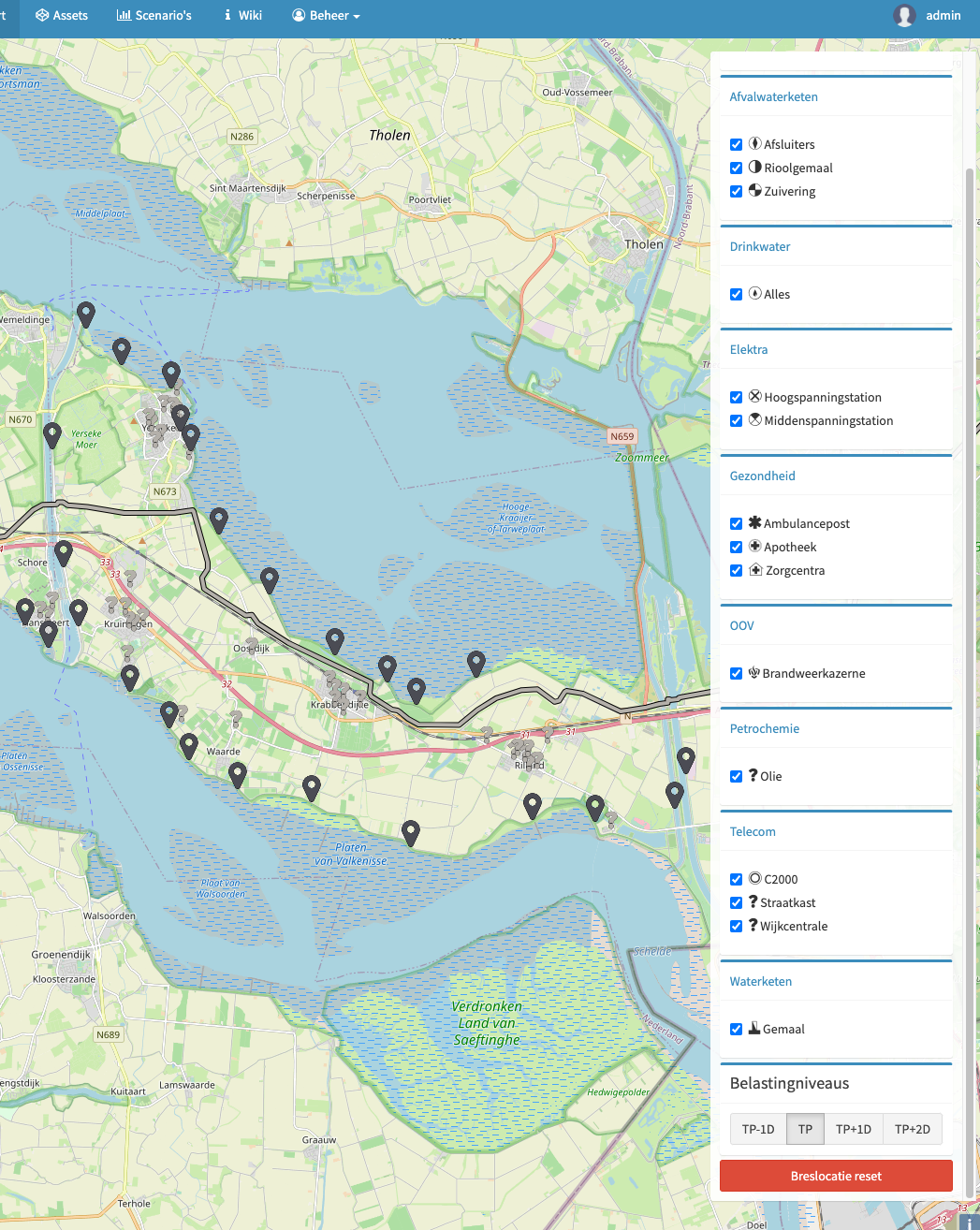Click the admin user avatar
This screenshot has width=980, height=1230.
coord(904,15)
